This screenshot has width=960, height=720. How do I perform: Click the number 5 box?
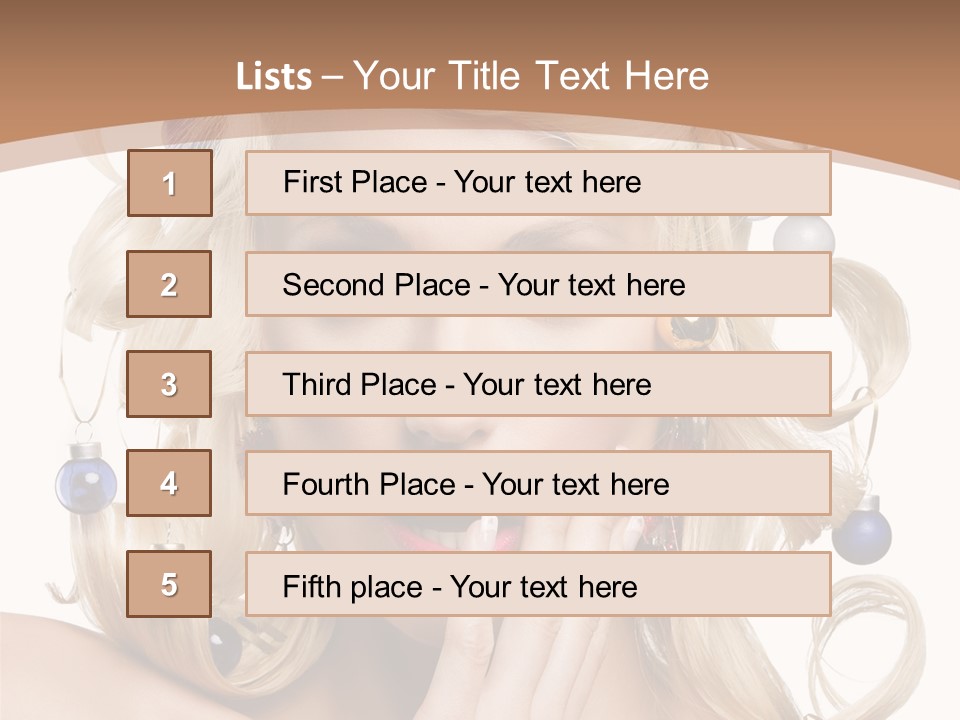(x=169, y=584)
